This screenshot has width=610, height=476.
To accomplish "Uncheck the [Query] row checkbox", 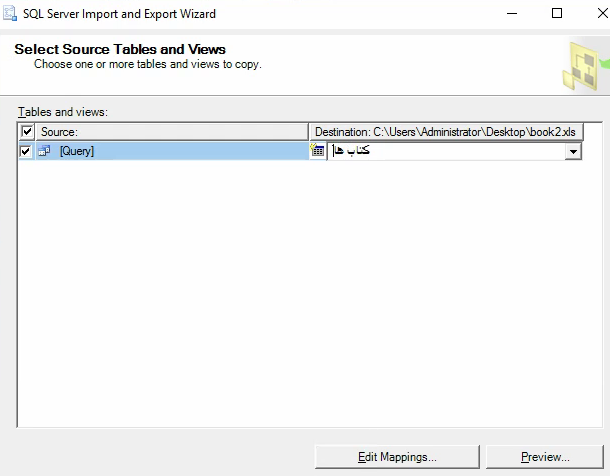I will coord(25,151).
